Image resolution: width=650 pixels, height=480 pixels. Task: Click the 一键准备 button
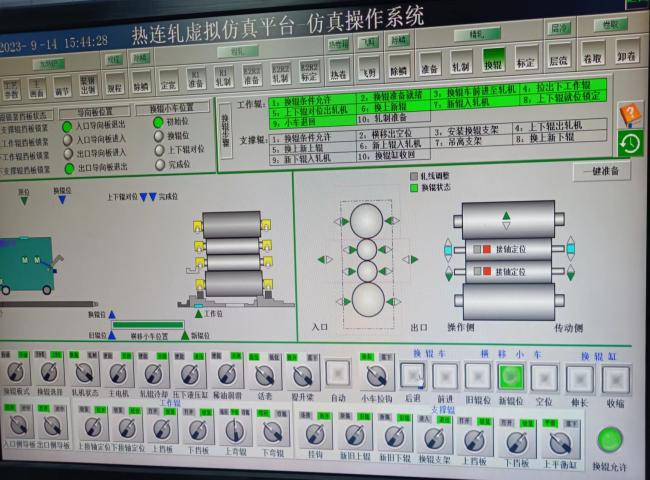point(601,171)
